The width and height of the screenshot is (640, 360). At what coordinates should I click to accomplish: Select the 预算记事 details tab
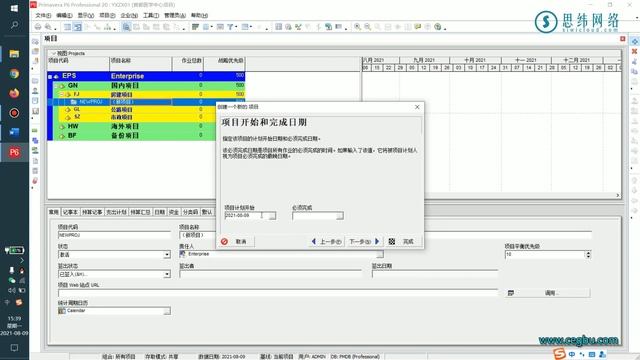[x=92, y=212]
